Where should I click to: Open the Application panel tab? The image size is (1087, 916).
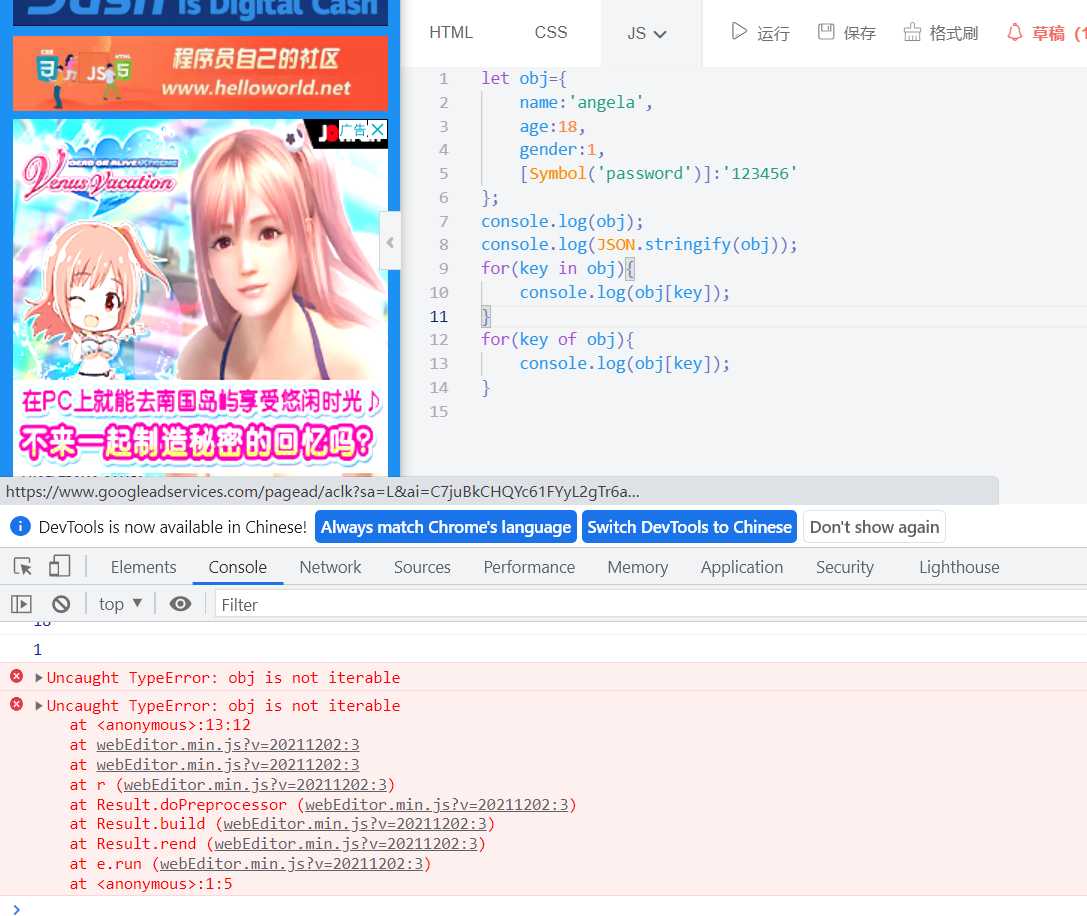[x=742, y=567]
